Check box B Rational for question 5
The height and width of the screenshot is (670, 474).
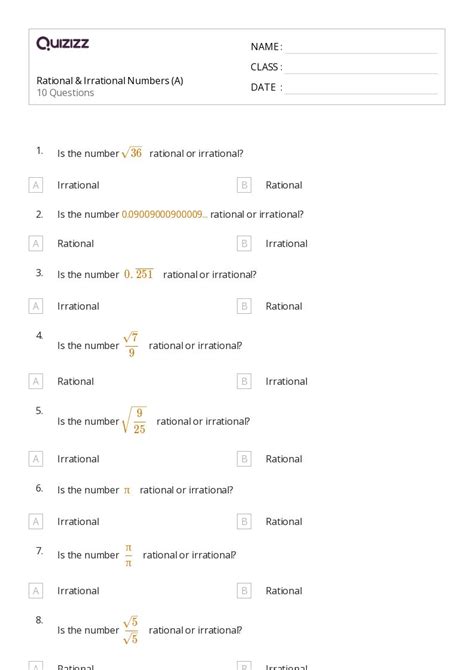tap(244, 459)
